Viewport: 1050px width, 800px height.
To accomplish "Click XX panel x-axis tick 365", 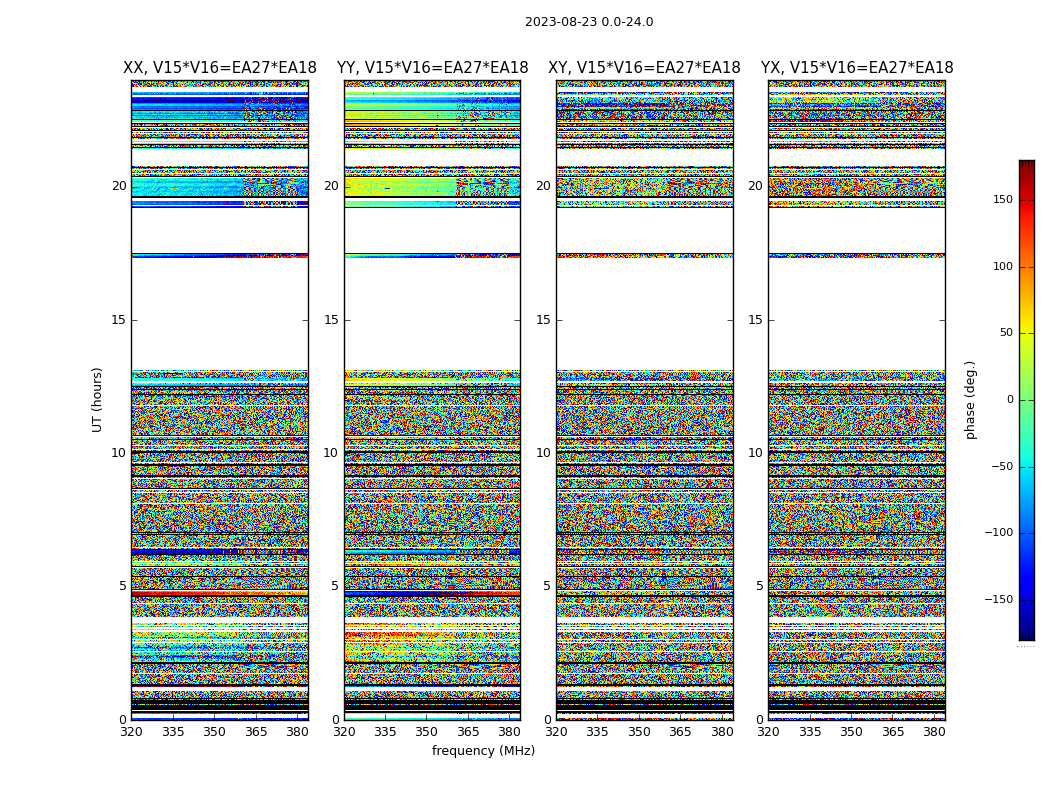I will coord(256,732).
